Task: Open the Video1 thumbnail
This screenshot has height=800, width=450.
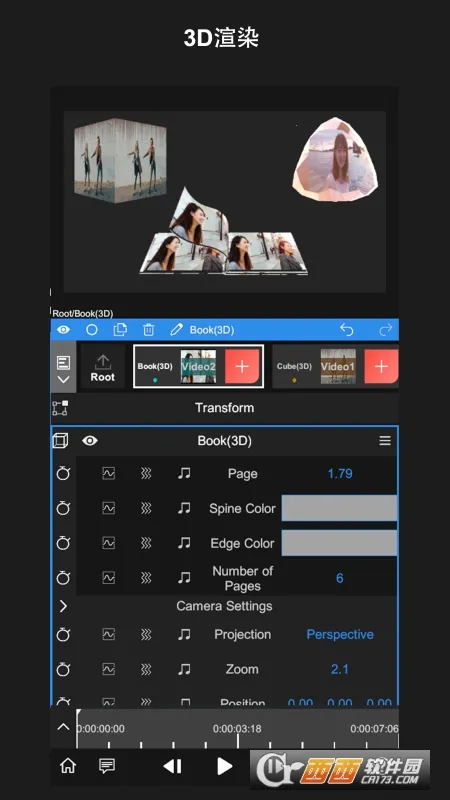Action: pos(338,366)
